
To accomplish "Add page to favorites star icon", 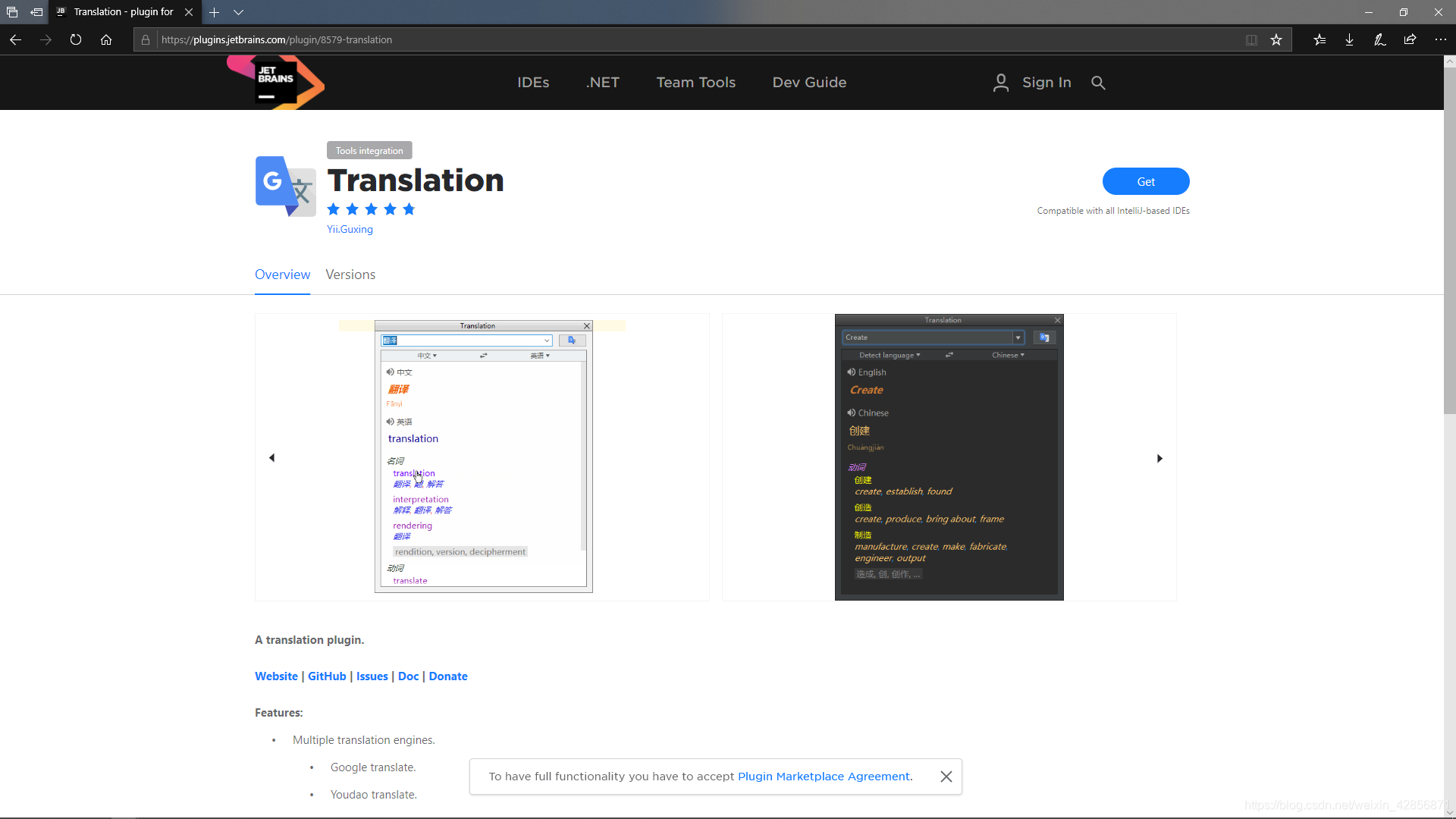I will (1276, 39).
